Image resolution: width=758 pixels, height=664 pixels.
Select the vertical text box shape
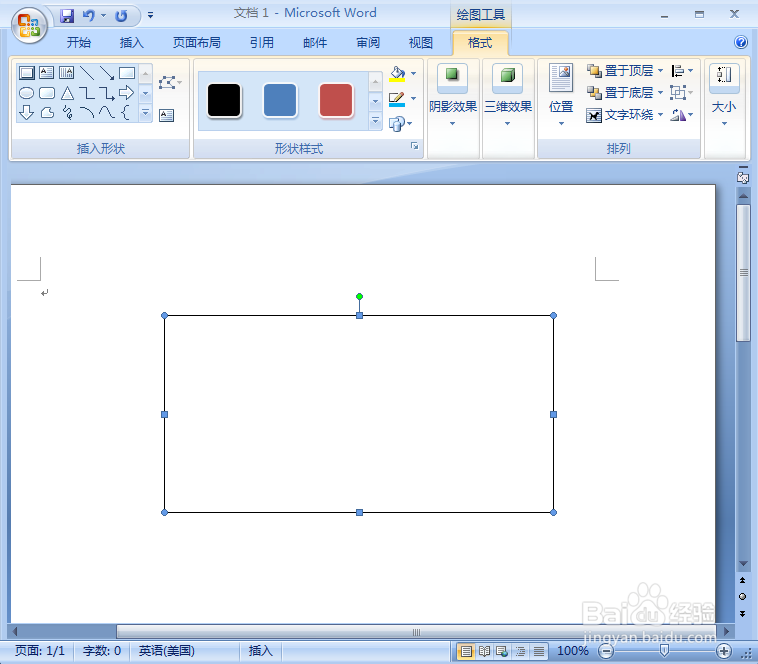66,72
